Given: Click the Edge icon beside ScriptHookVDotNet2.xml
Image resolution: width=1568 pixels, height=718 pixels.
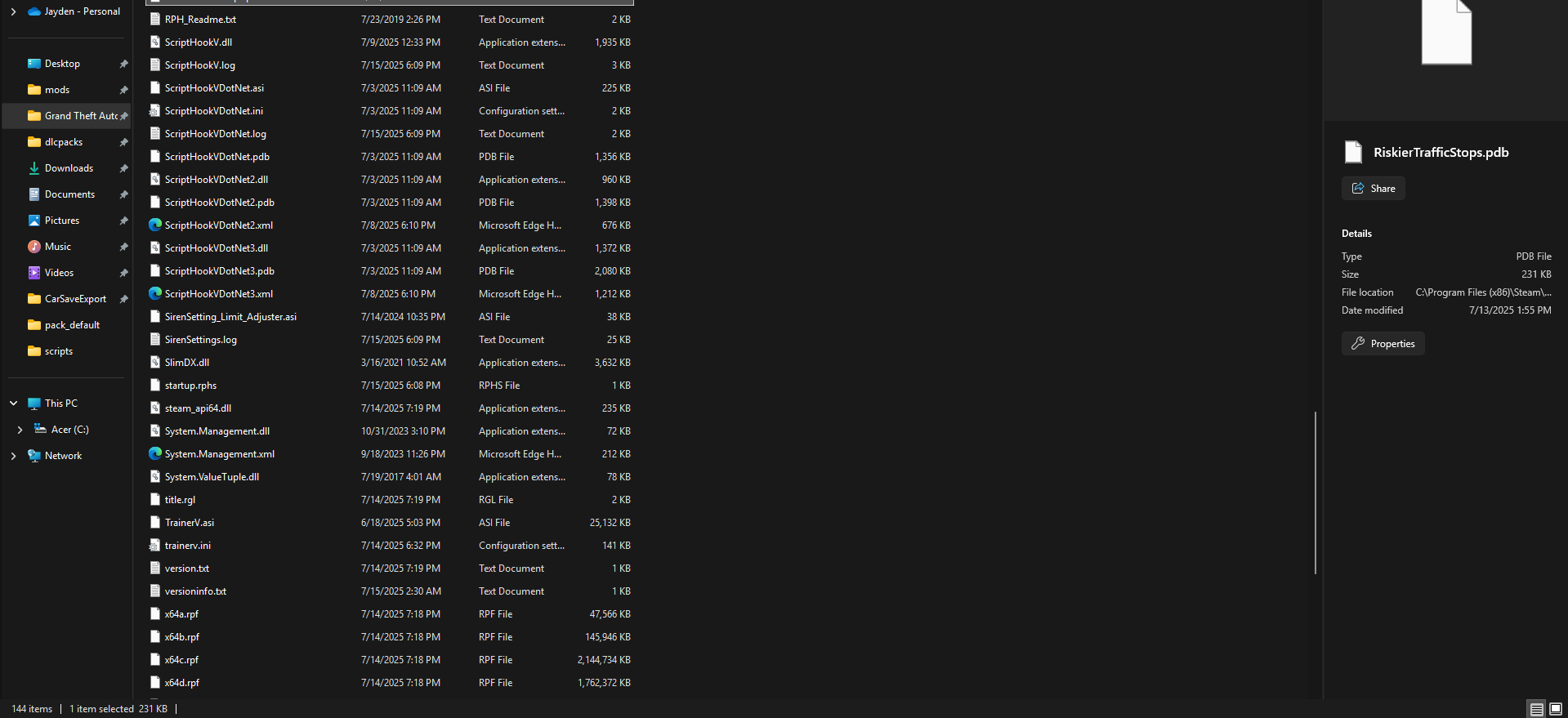Looking at the screenshot, I should [155, 225].
